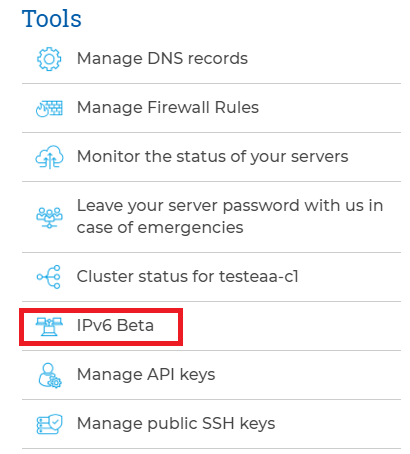The height and width of the screenshot is (454, 410).
Task: Click the 'case of emergencies' text line
Action: [x=160, y=228]
